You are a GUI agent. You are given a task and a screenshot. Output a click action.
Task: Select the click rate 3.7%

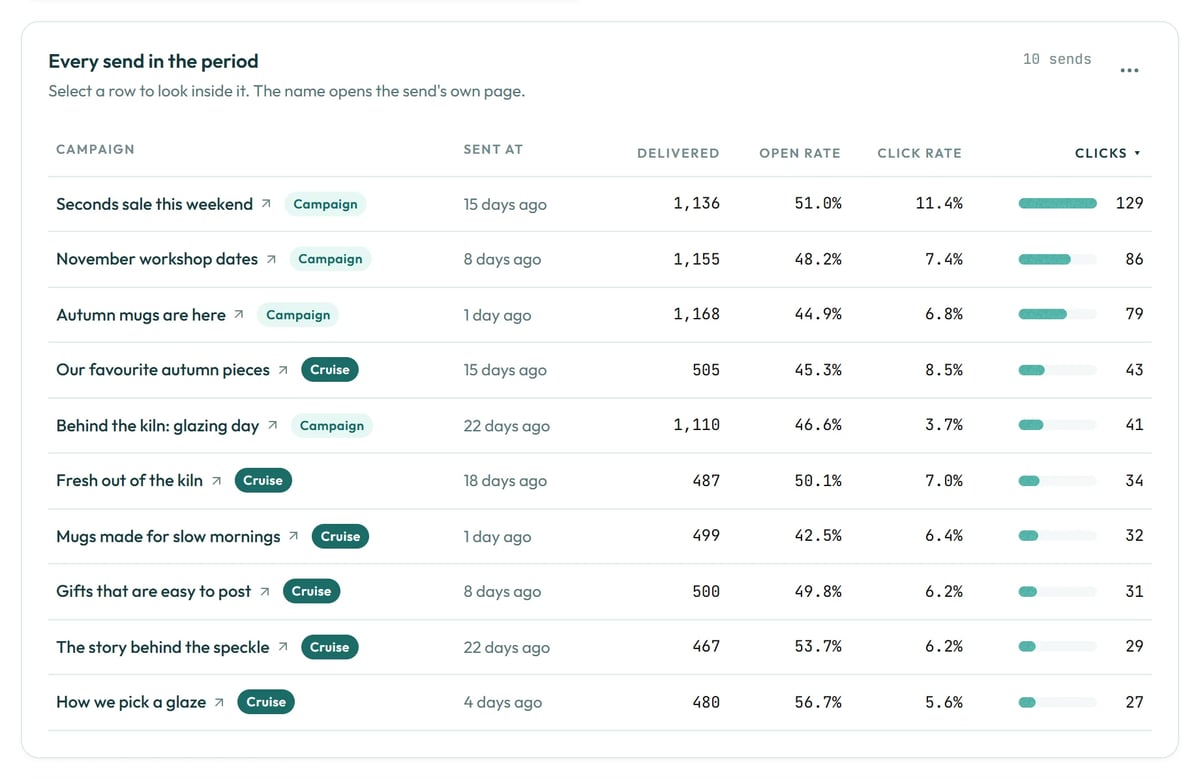[944, 425]
